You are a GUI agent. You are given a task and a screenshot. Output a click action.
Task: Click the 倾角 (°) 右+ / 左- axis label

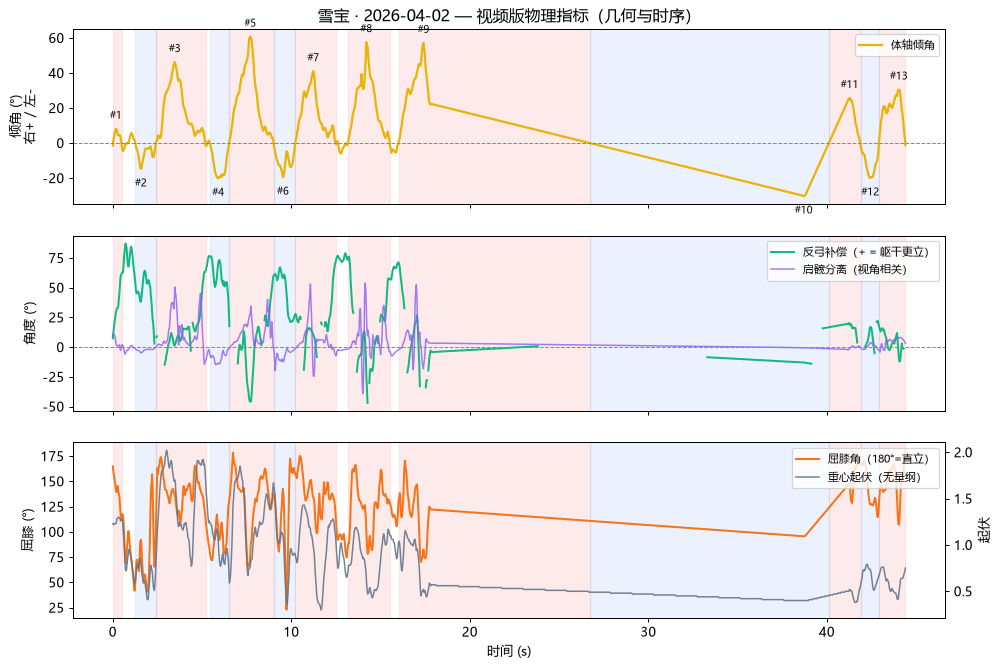pyautogui.click(x=22, y=117)
